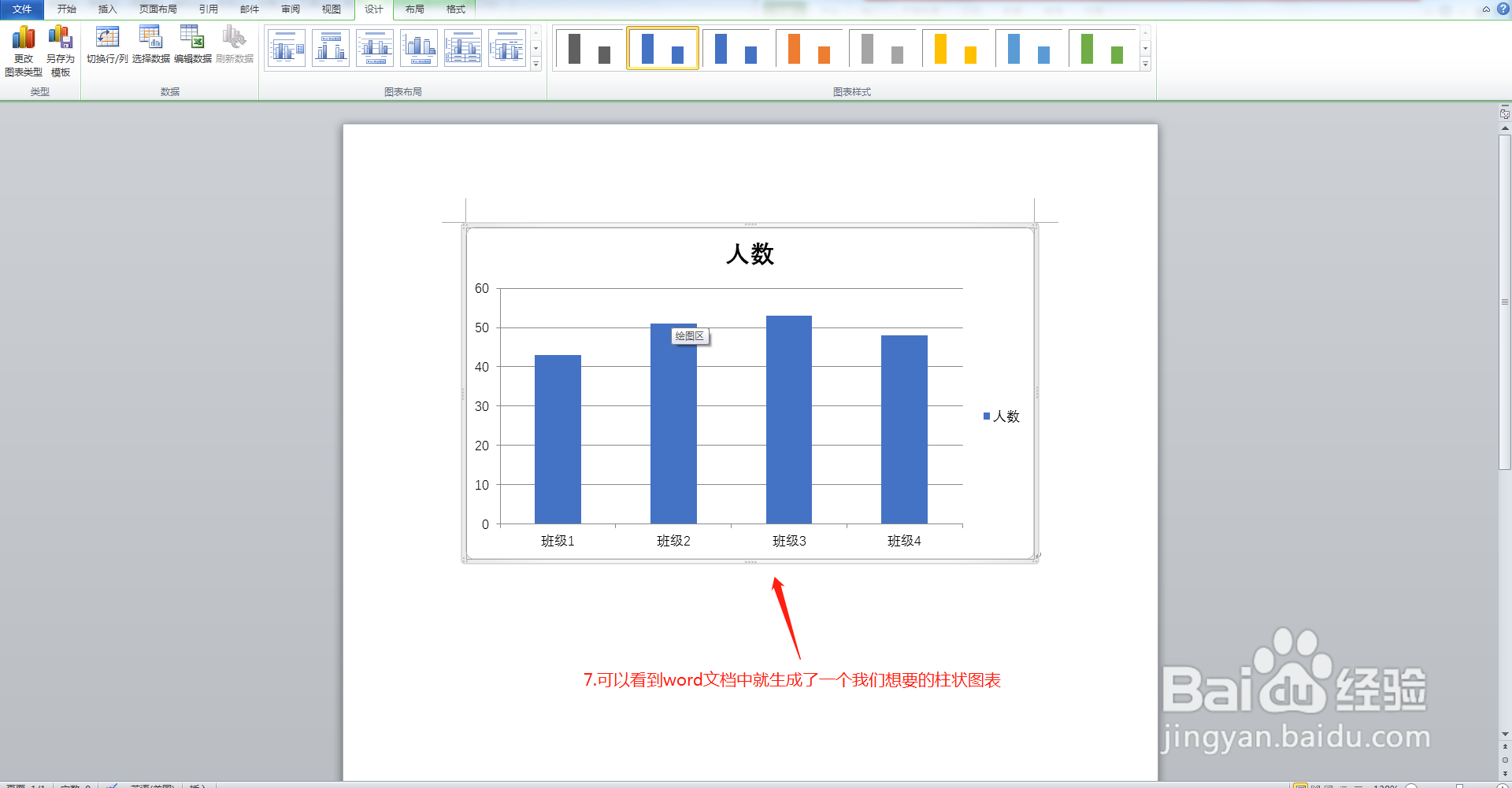Screen dimensions: 1512x788
Task: Click the 班级2 axis label
Action: click(673, 541)
